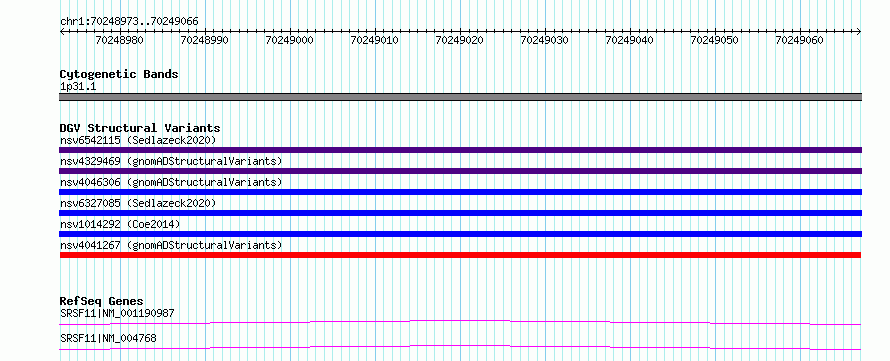
Task: Click the blue bar under nsv4046306
Action: pyautogui.click(x=460, y=192)
